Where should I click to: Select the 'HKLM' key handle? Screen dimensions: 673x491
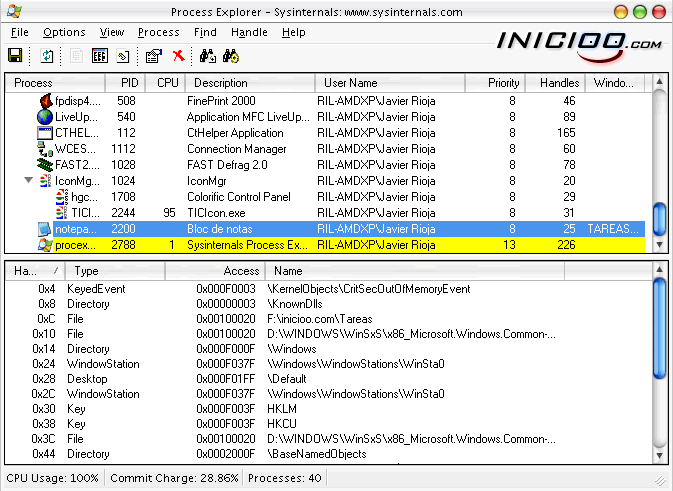pos(282,409)
